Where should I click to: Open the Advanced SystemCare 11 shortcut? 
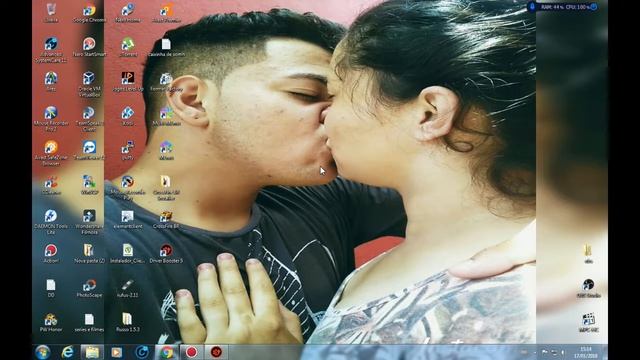[51, 50]
